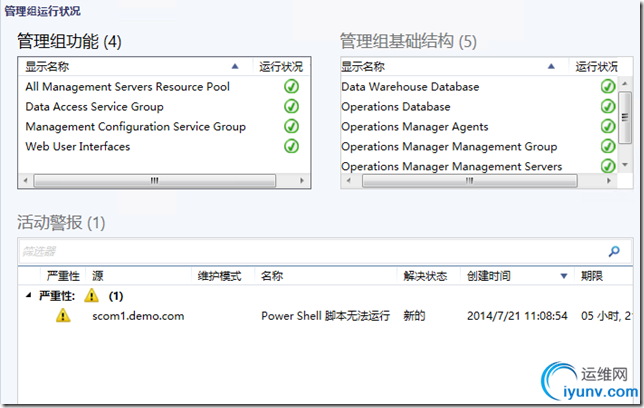The image size is (644, 408).
Task: Click vertical scrollbar thumb in infrastructure list
Action: click(625, 118)
